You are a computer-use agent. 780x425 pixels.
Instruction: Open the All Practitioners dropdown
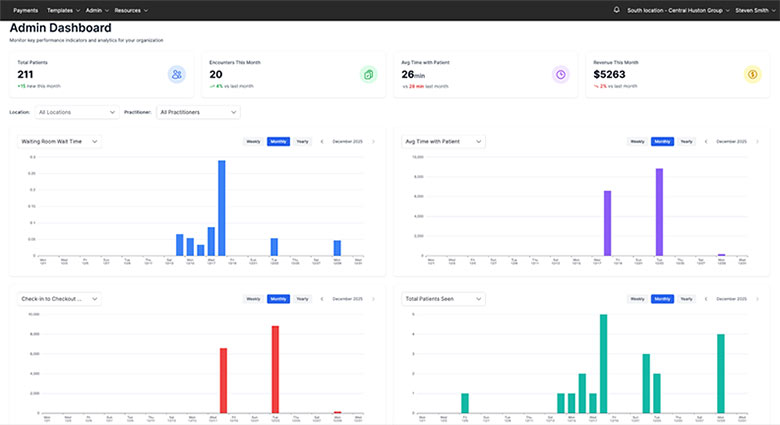pyautogui.click(x=199, y=112)
